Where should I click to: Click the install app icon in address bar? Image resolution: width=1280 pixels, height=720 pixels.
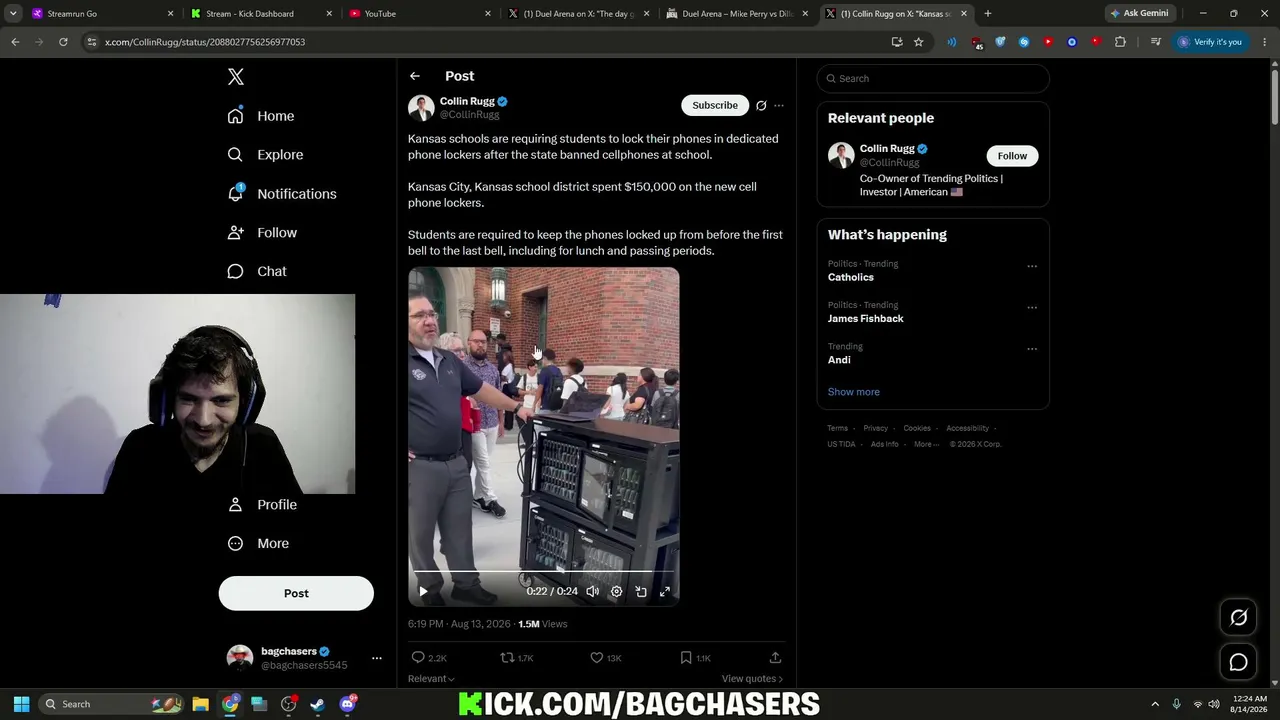click(x=897, y=42)
